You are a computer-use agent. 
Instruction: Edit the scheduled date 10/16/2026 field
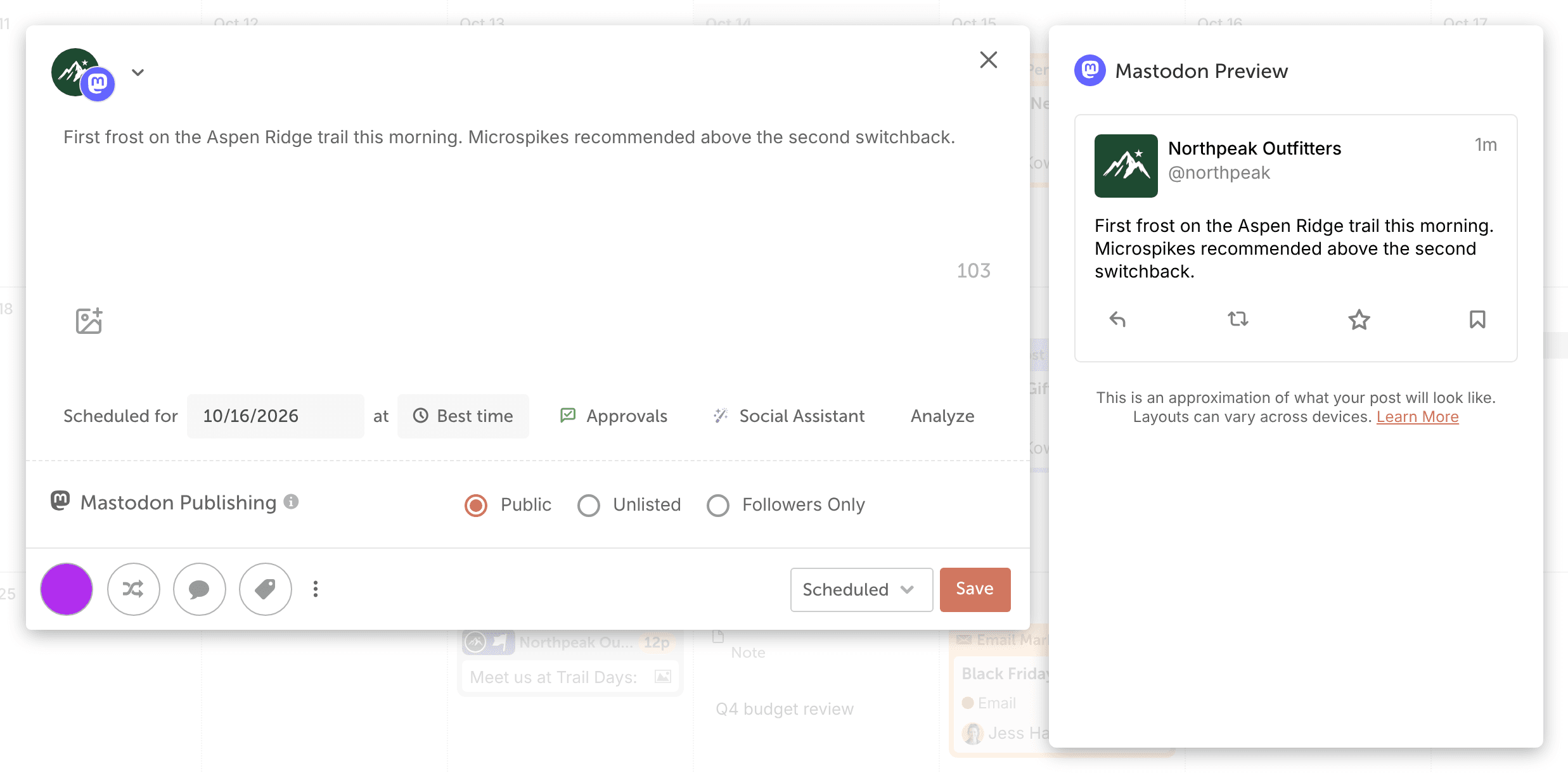[x=275, y=416]
